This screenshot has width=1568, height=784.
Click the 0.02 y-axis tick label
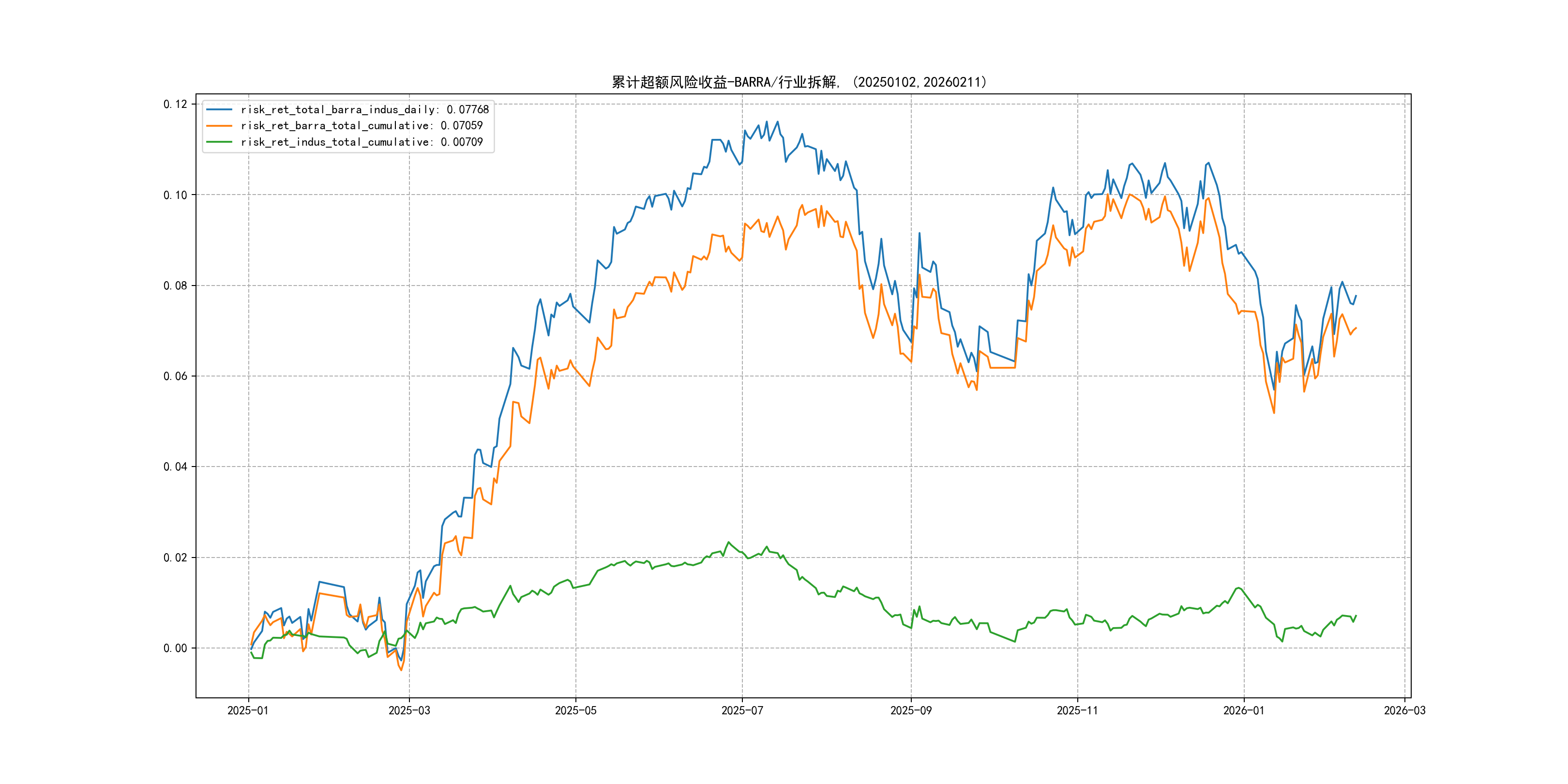click(x=175, y=558)
